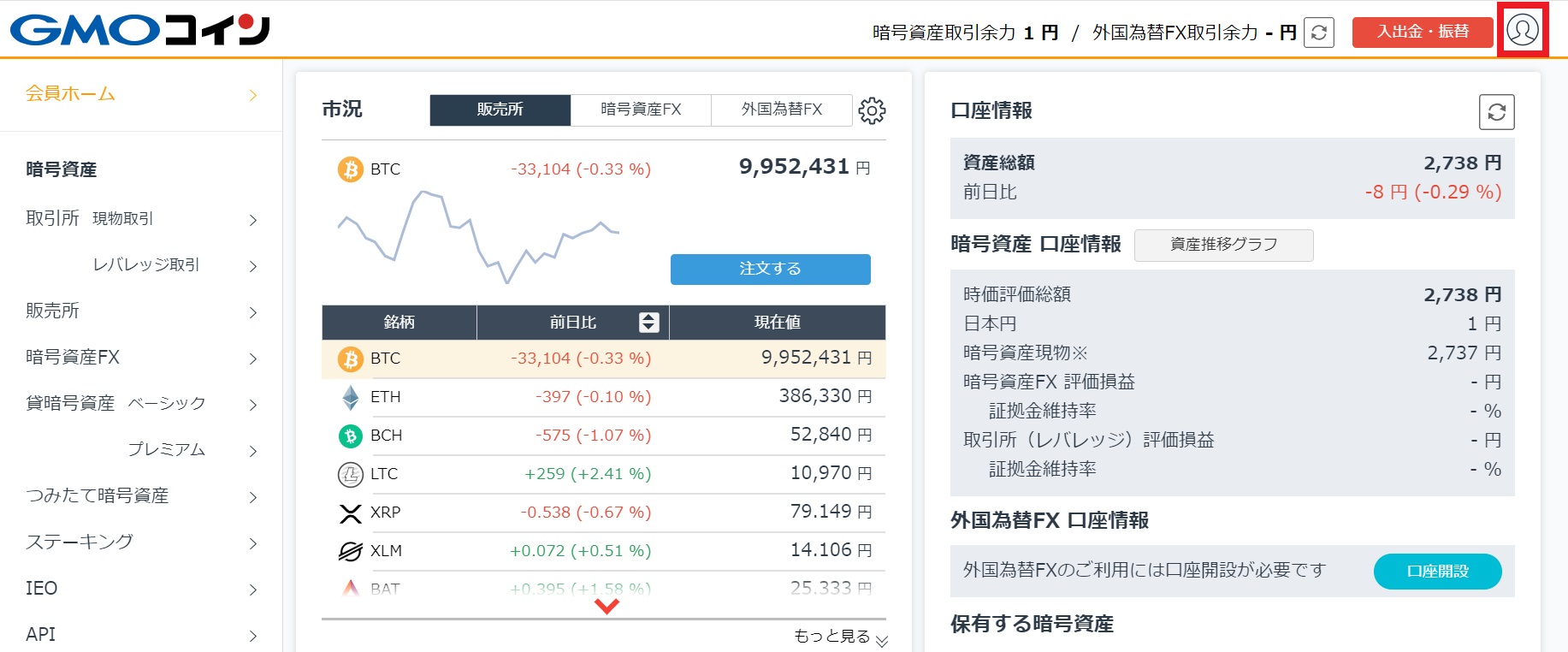
Task: Click ETH price 386,330 円
Action: tap(825, 396)
